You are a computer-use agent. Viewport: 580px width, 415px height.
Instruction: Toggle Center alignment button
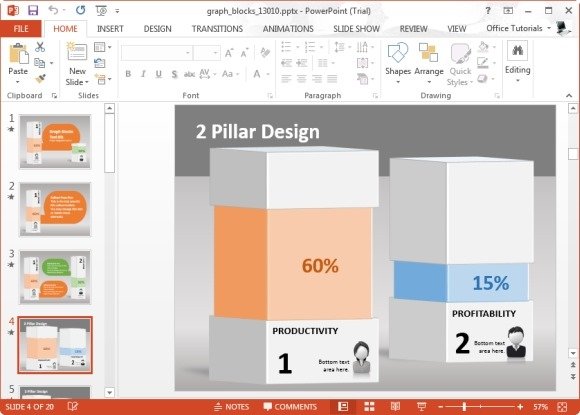click(x=301, y=79)
